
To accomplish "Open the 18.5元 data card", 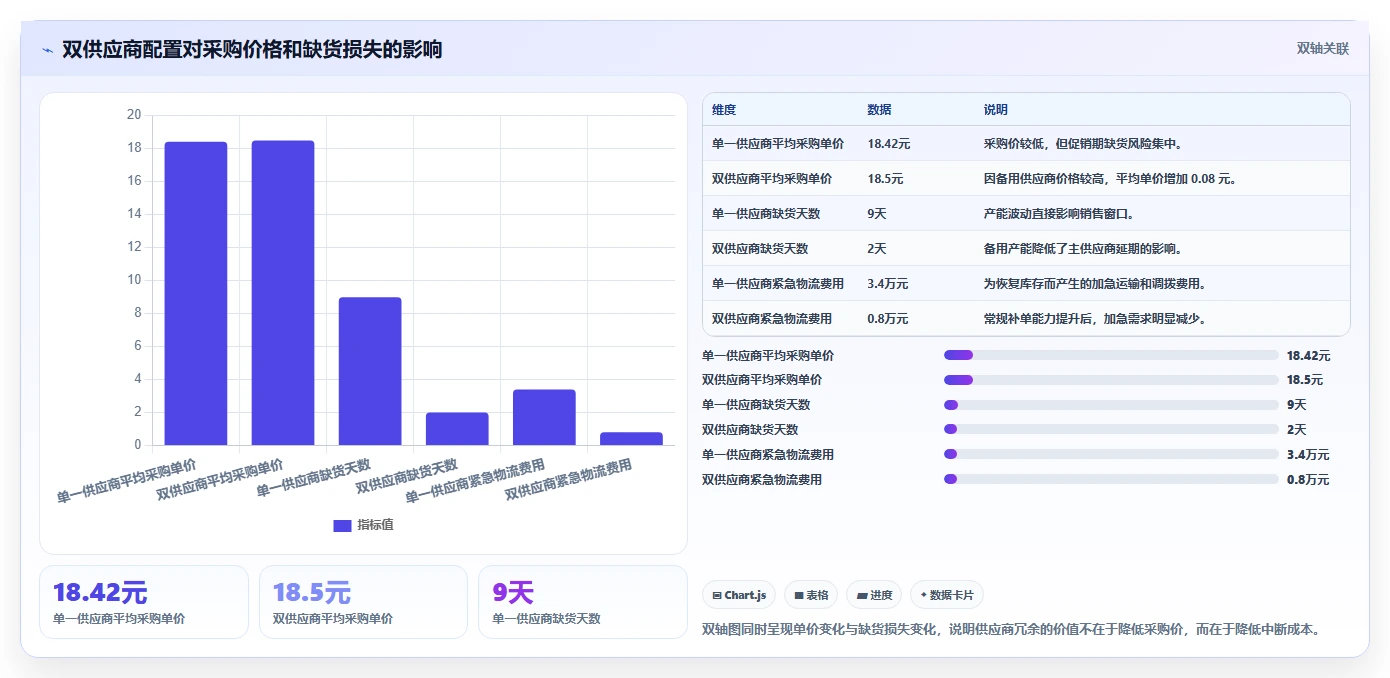I will [363, 602].
